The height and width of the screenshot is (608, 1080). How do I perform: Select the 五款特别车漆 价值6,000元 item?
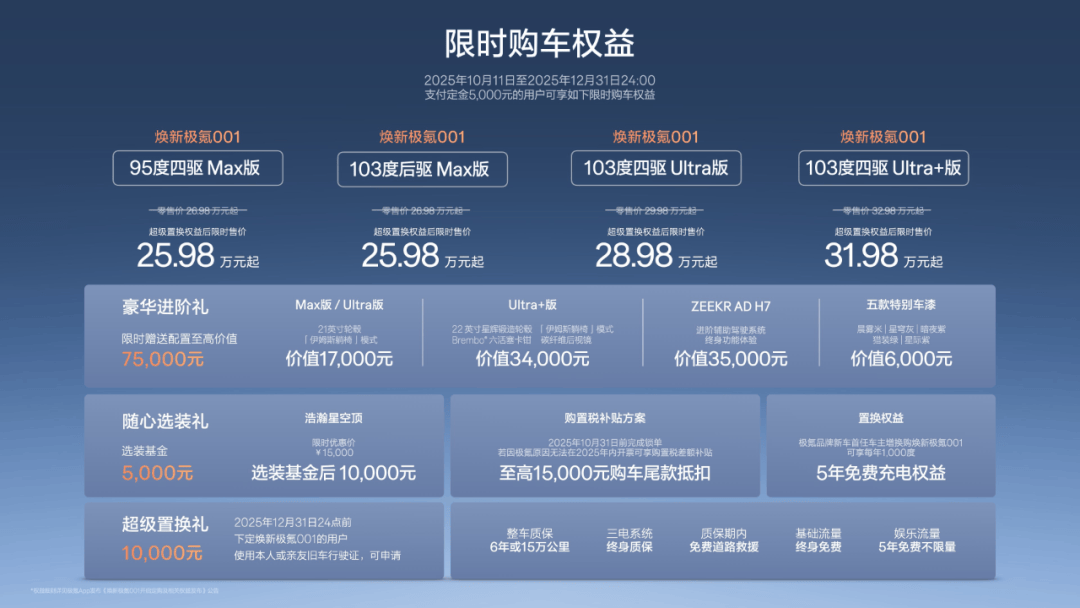(x=901, y=359)
